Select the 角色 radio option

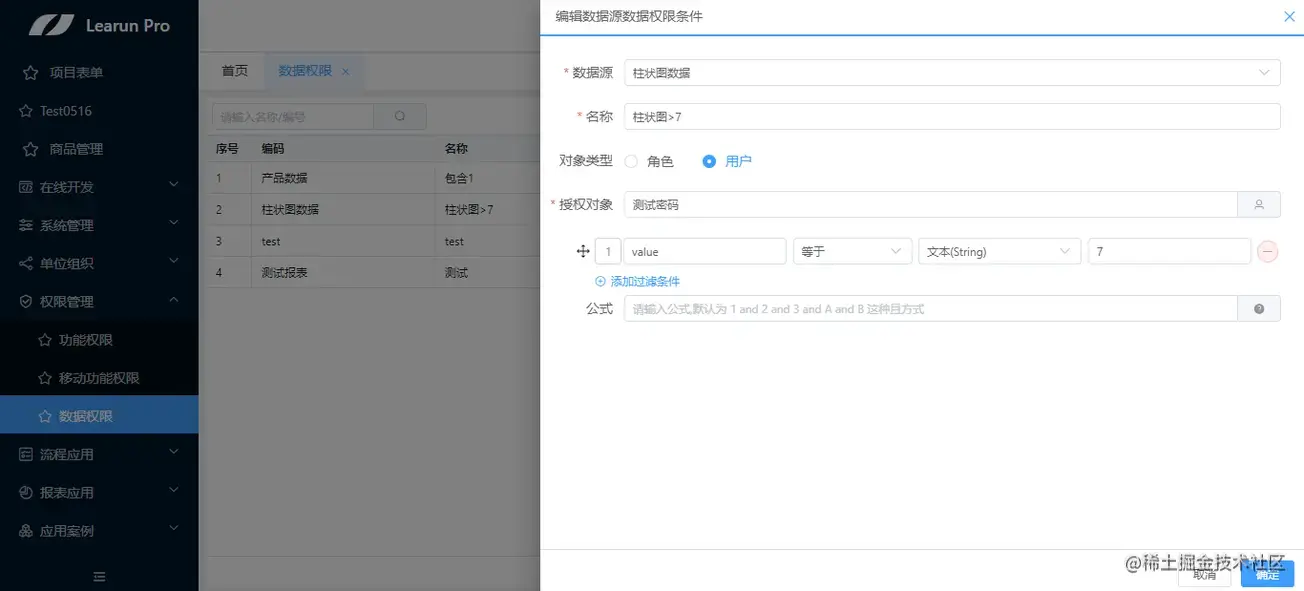[x=631, y=161]
